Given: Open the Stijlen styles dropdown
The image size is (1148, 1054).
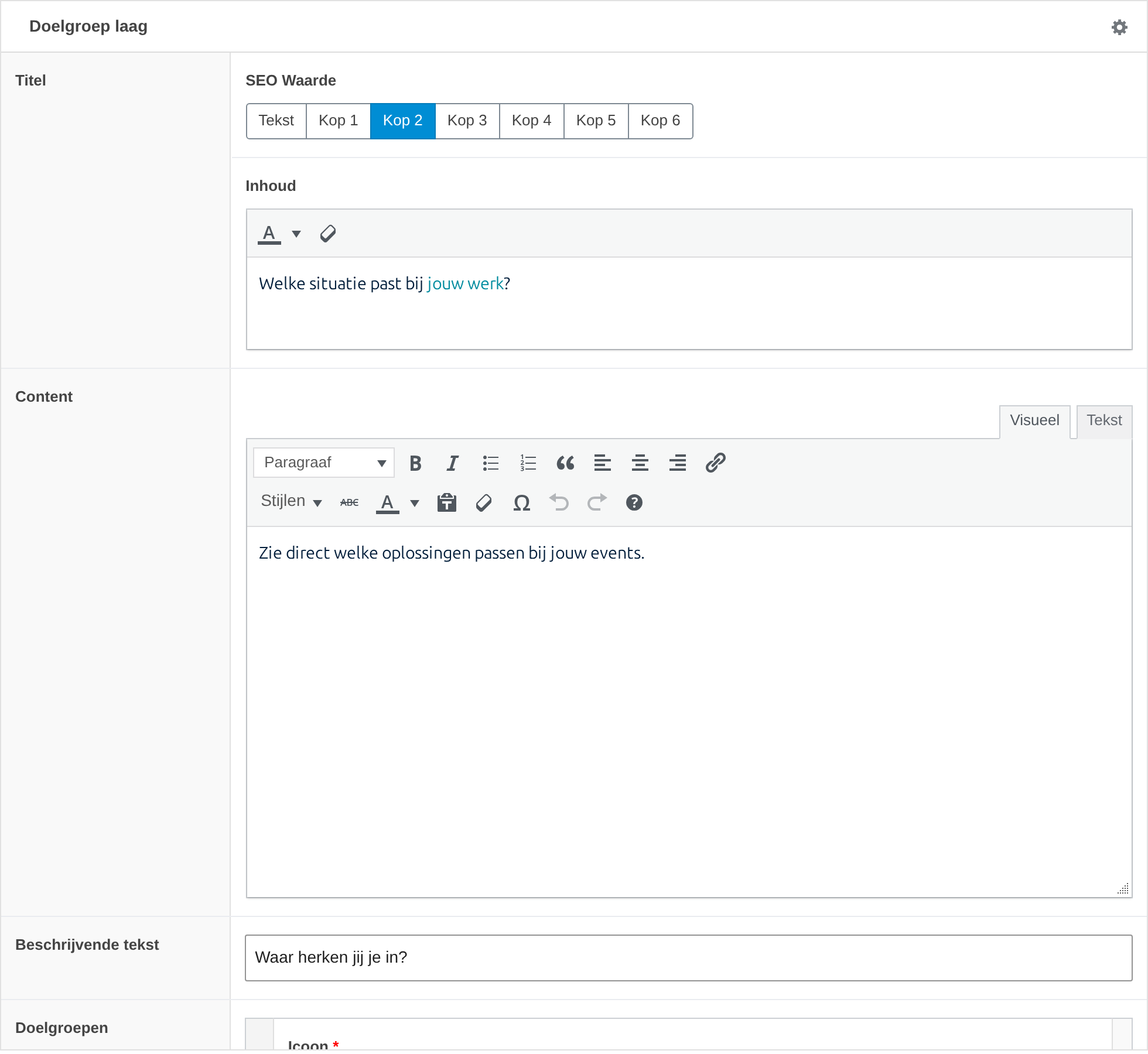Looking at the screenshot, I should click(x=291, y=502).
